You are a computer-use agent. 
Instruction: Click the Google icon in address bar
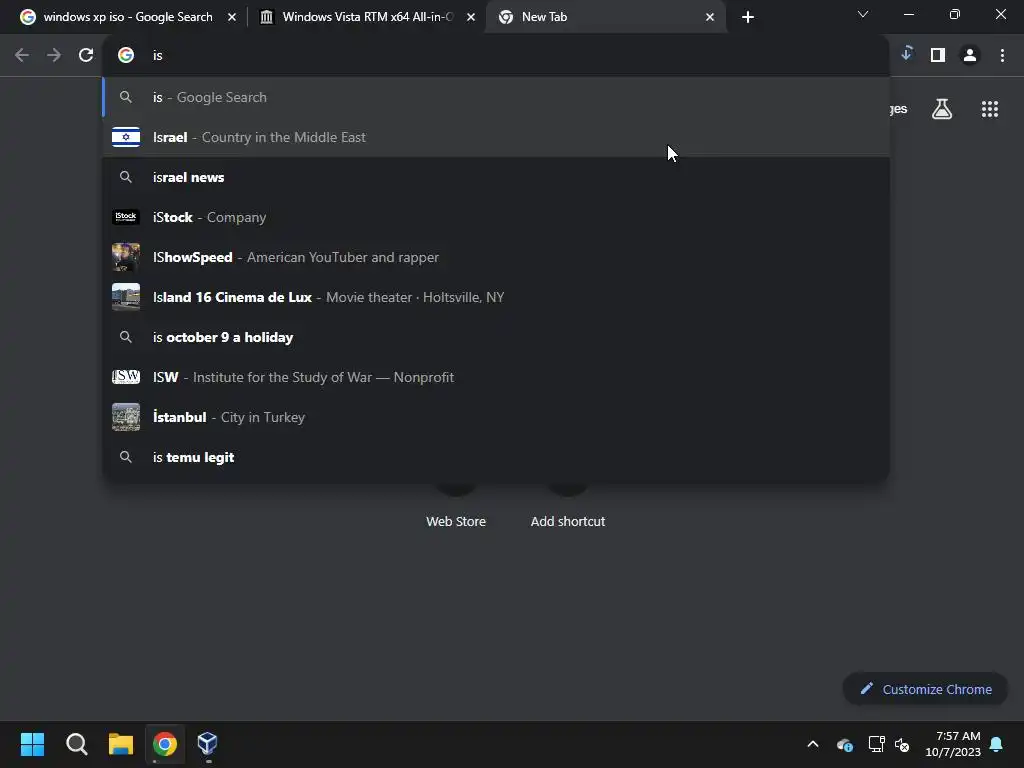coord(126,56)
